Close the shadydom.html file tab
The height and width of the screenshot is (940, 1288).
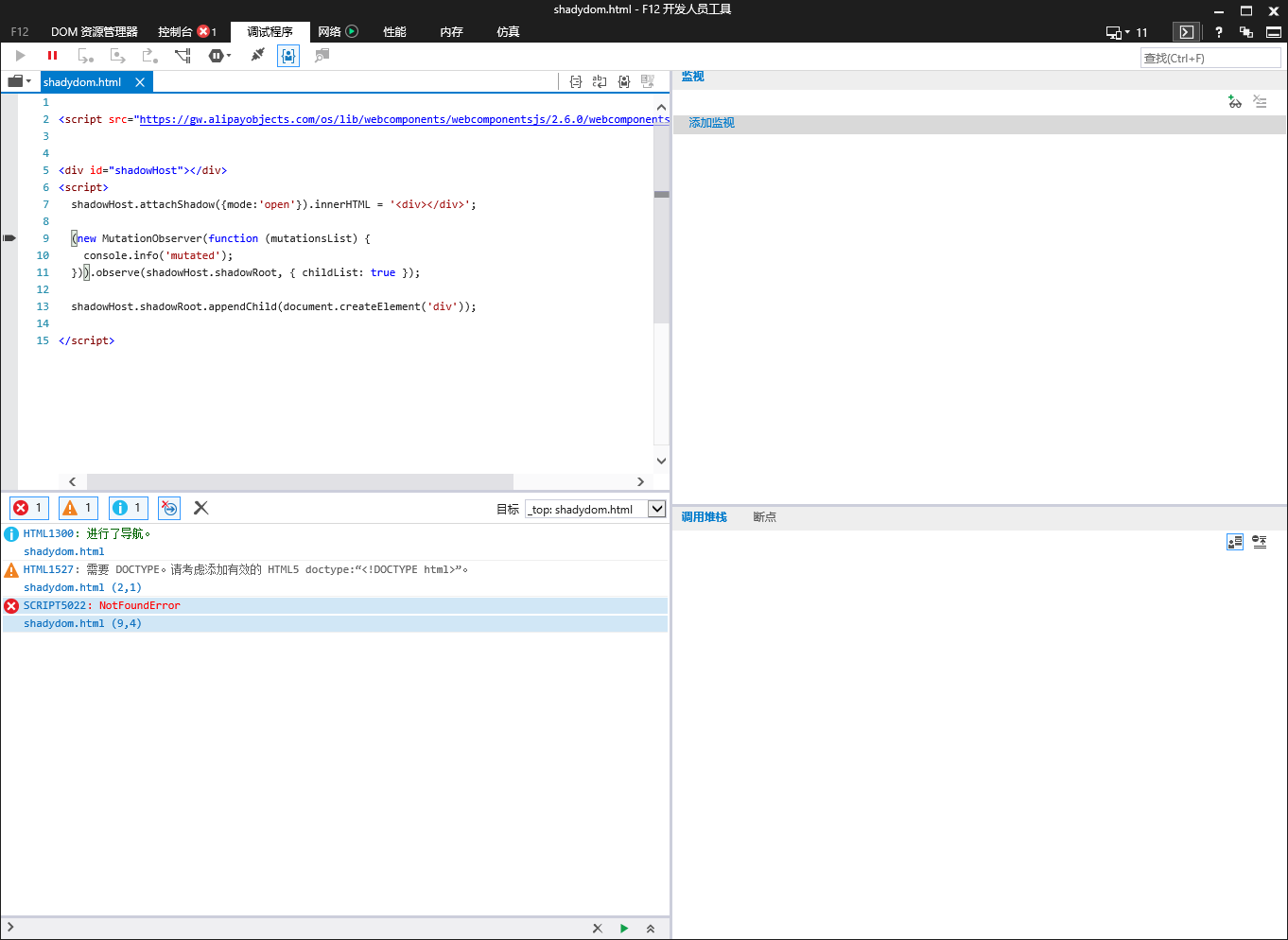pyautogui.click(x=140, y=82)
